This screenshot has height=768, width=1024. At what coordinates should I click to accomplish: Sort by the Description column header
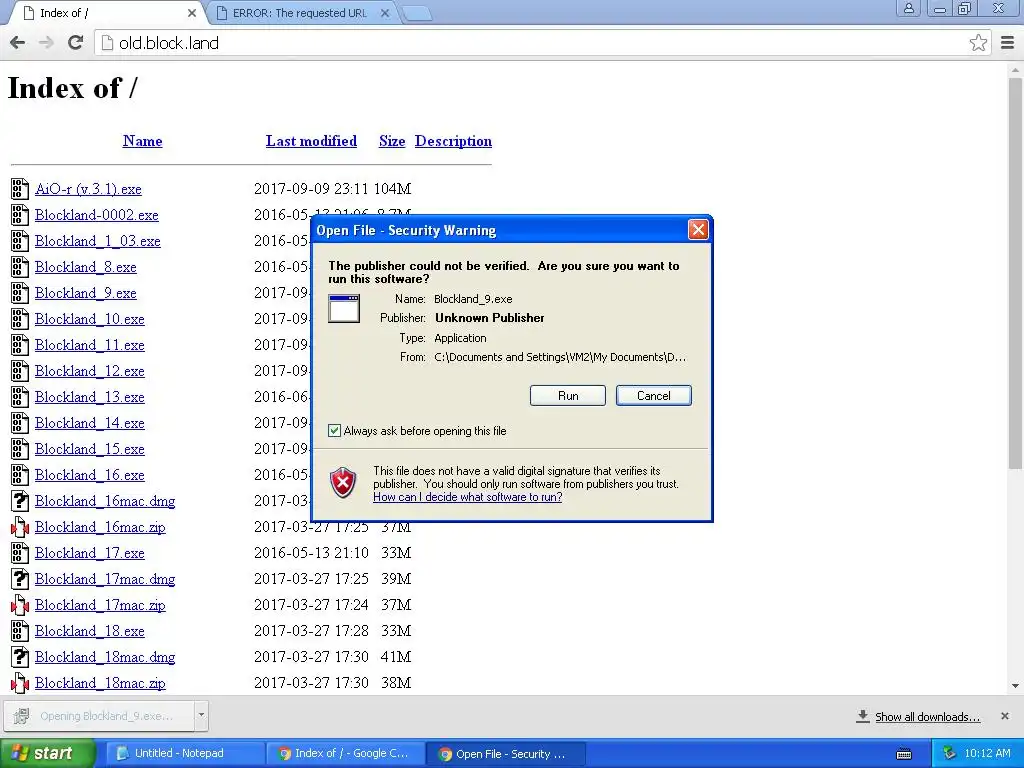click(453, 141)
